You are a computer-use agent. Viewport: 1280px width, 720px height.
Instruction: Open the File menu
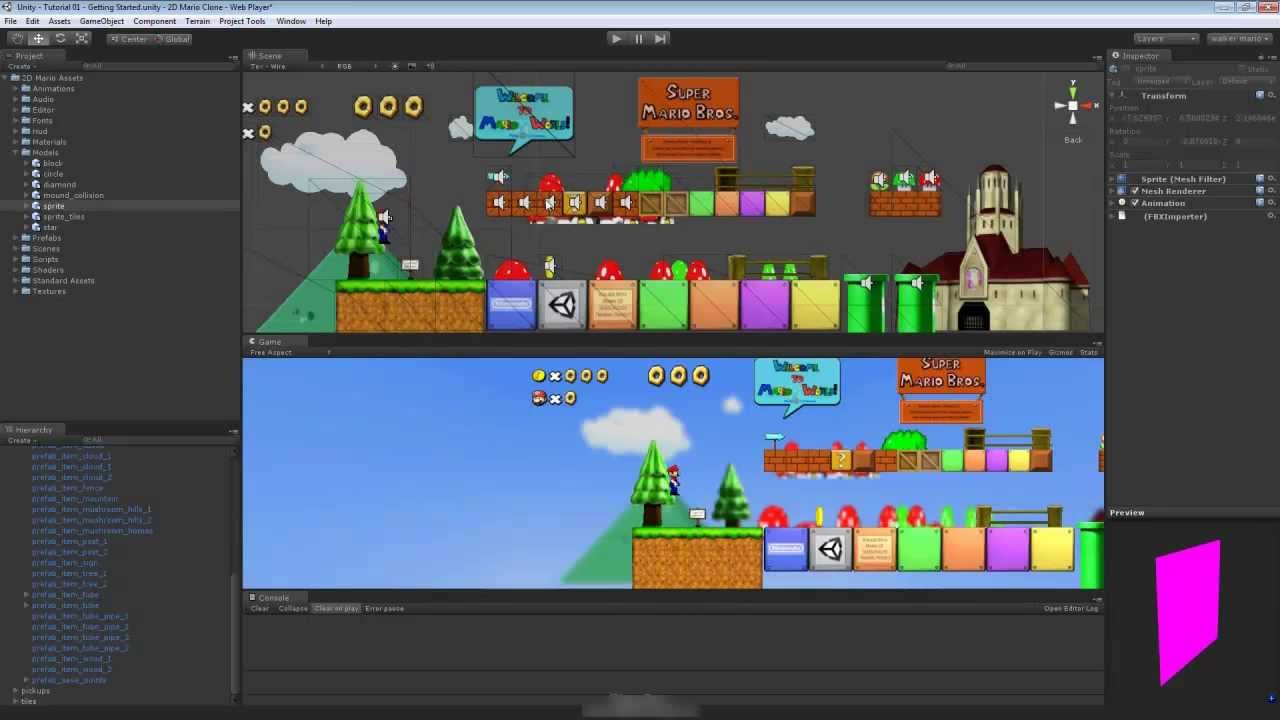pos(10,21)
